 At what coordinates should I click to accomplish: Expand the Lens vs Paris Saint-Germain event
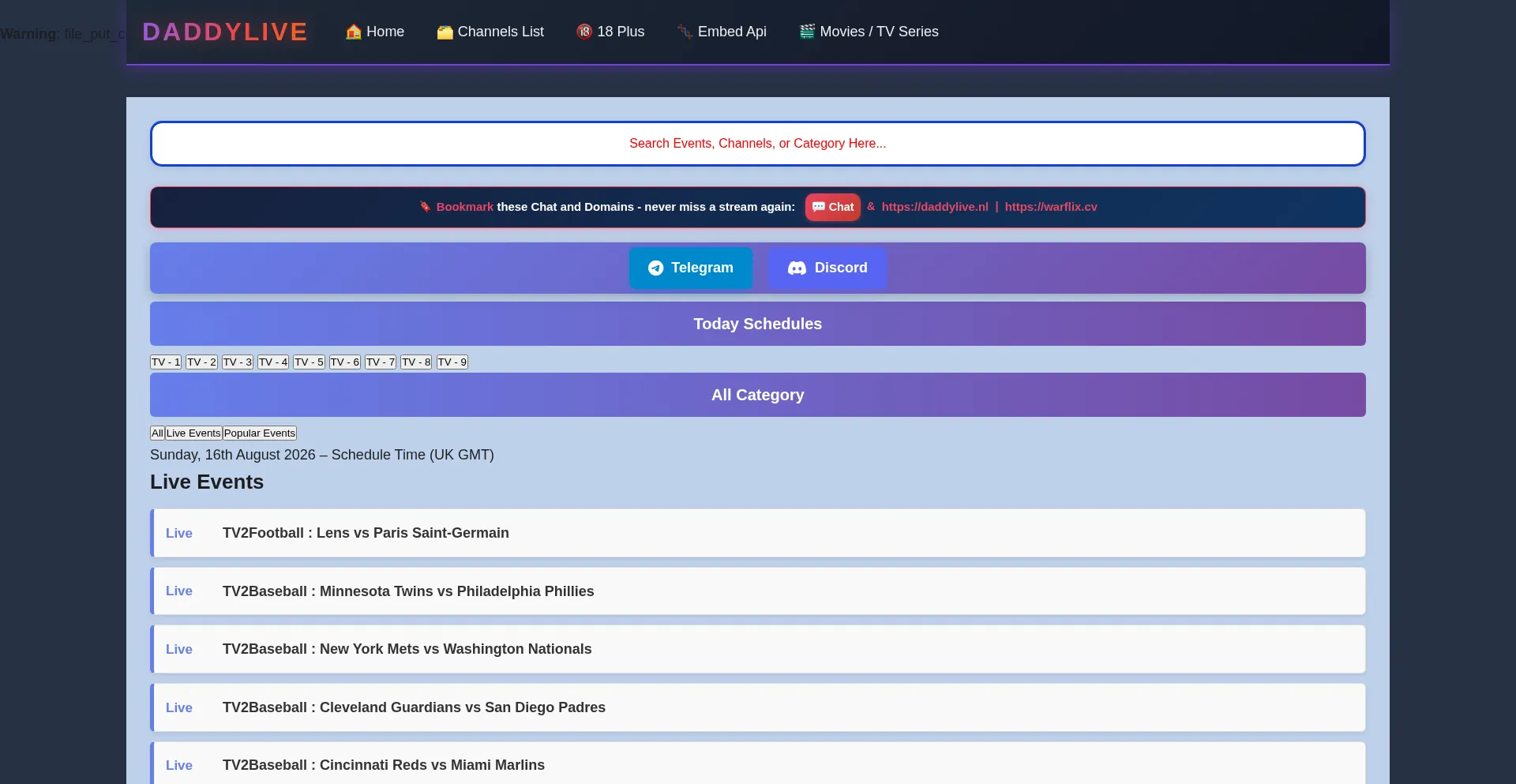758,533
